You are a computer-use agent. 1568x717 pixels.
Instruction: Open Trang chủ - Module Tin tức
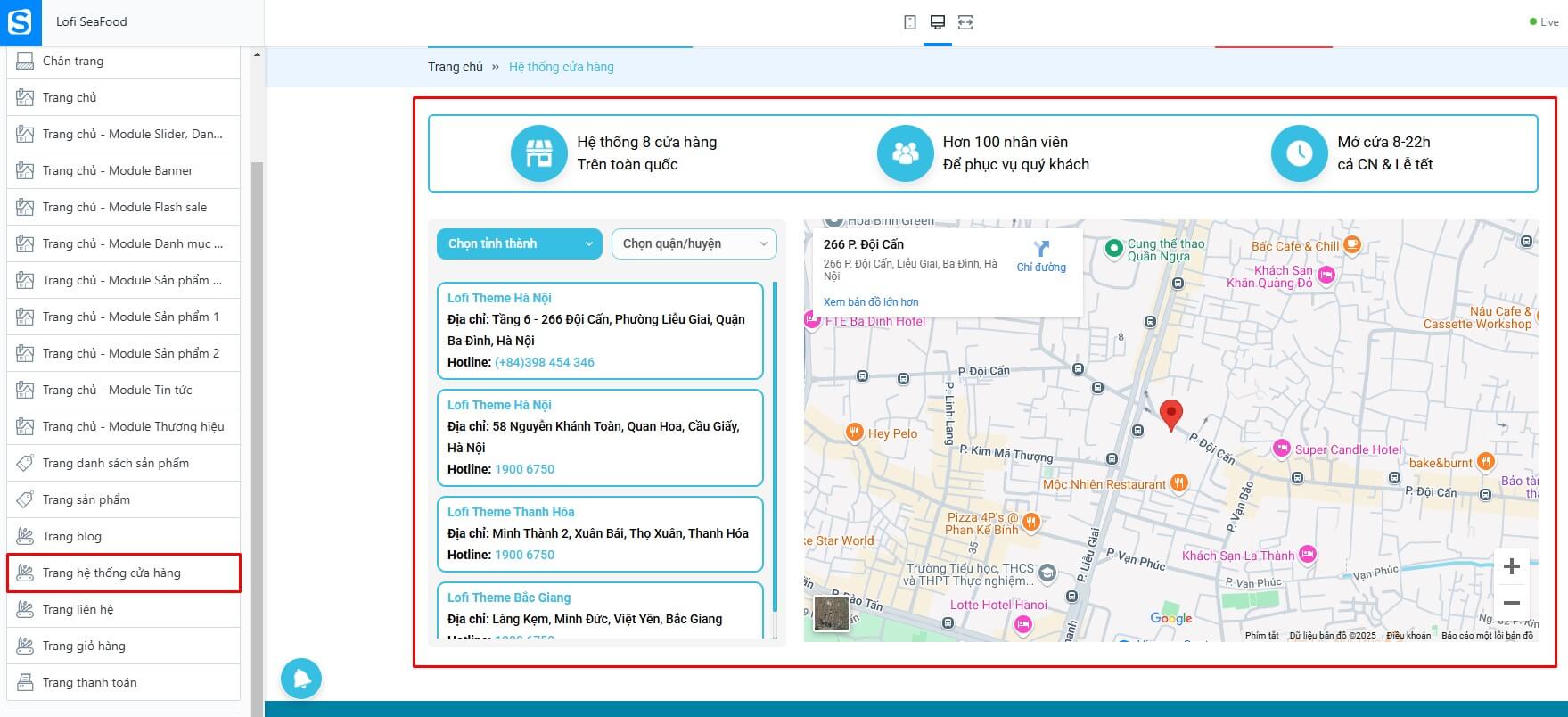[124, 390]
